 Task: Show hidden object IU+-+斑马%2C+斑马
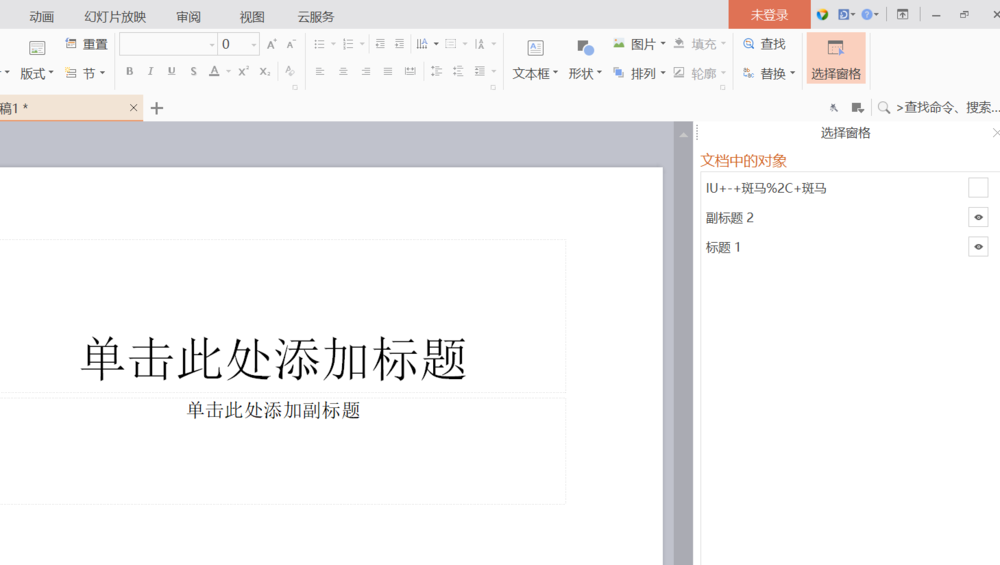click(x=978, y=188)
